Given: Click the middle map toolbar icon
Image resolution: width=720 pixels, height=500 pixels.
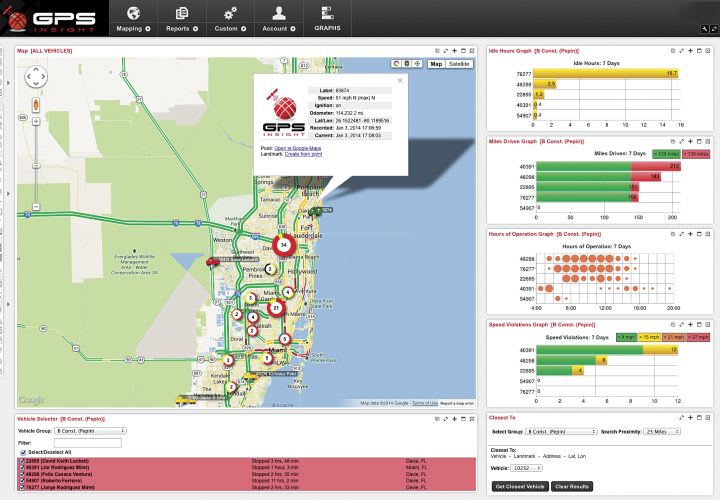Looking at the screenshot, I should 407,64.
